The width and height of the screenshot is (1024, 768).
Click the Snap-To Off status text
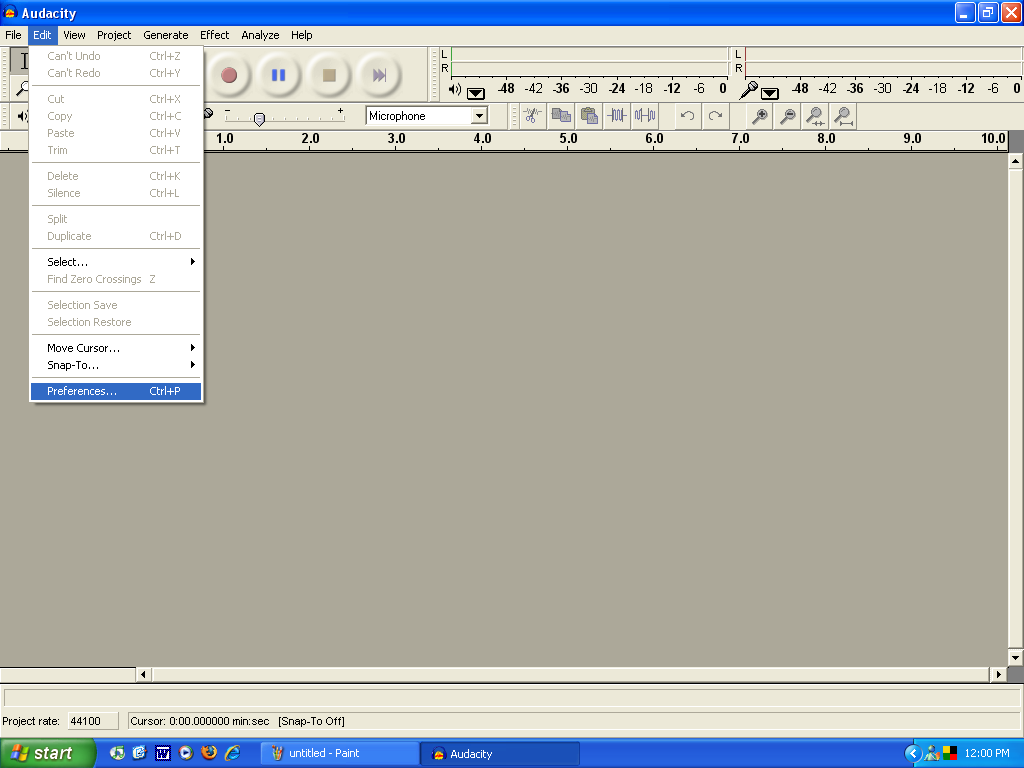312,721
